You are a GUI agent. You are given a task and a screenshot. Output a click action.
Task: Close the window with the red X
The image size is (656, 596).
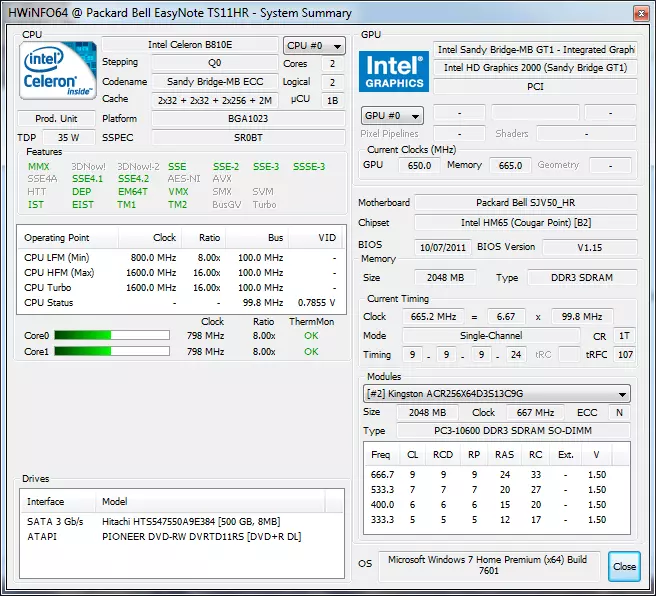[x=641, y=13]
